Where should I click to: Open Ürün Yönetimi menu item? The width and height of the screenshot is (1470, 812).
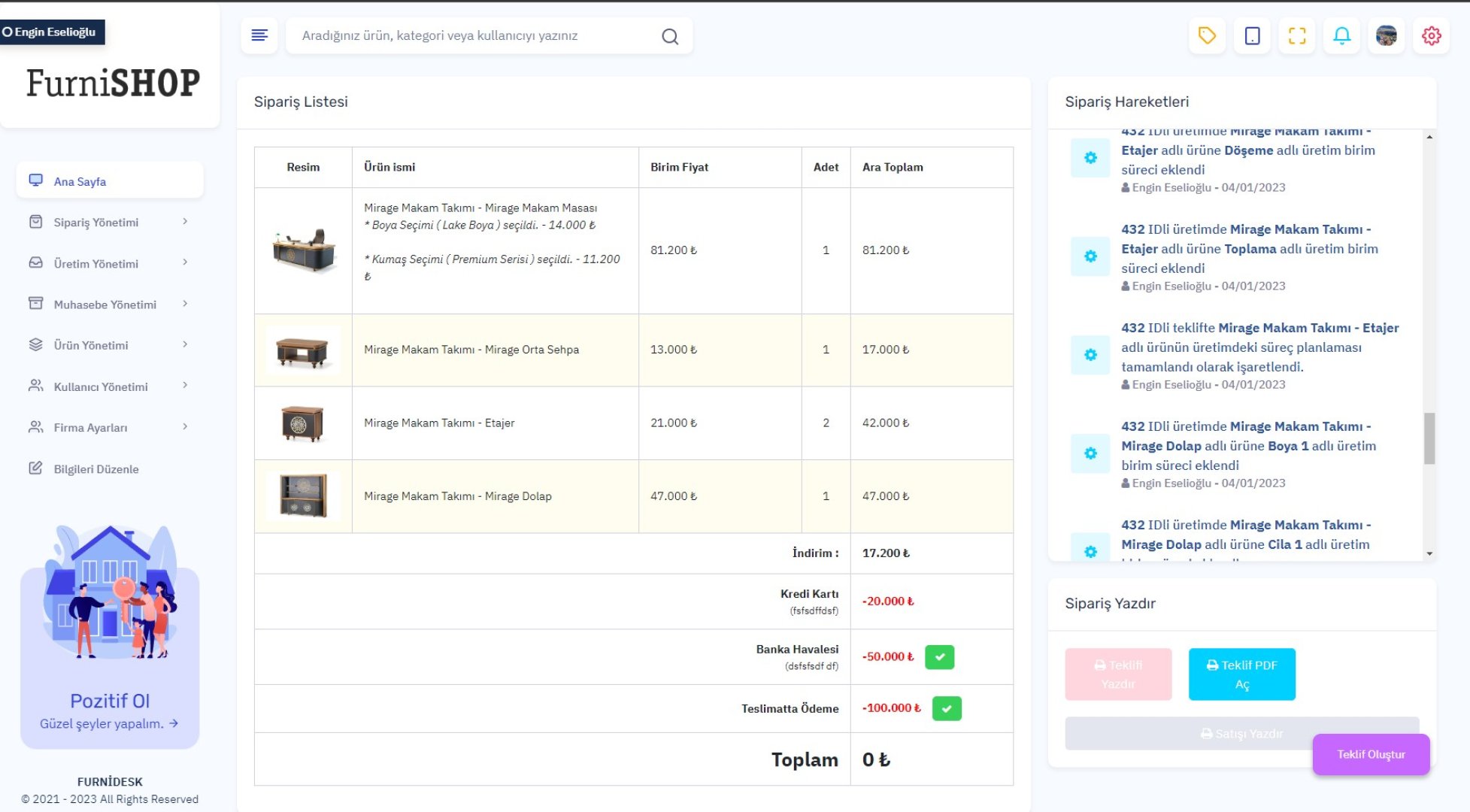tap(110, 344)
